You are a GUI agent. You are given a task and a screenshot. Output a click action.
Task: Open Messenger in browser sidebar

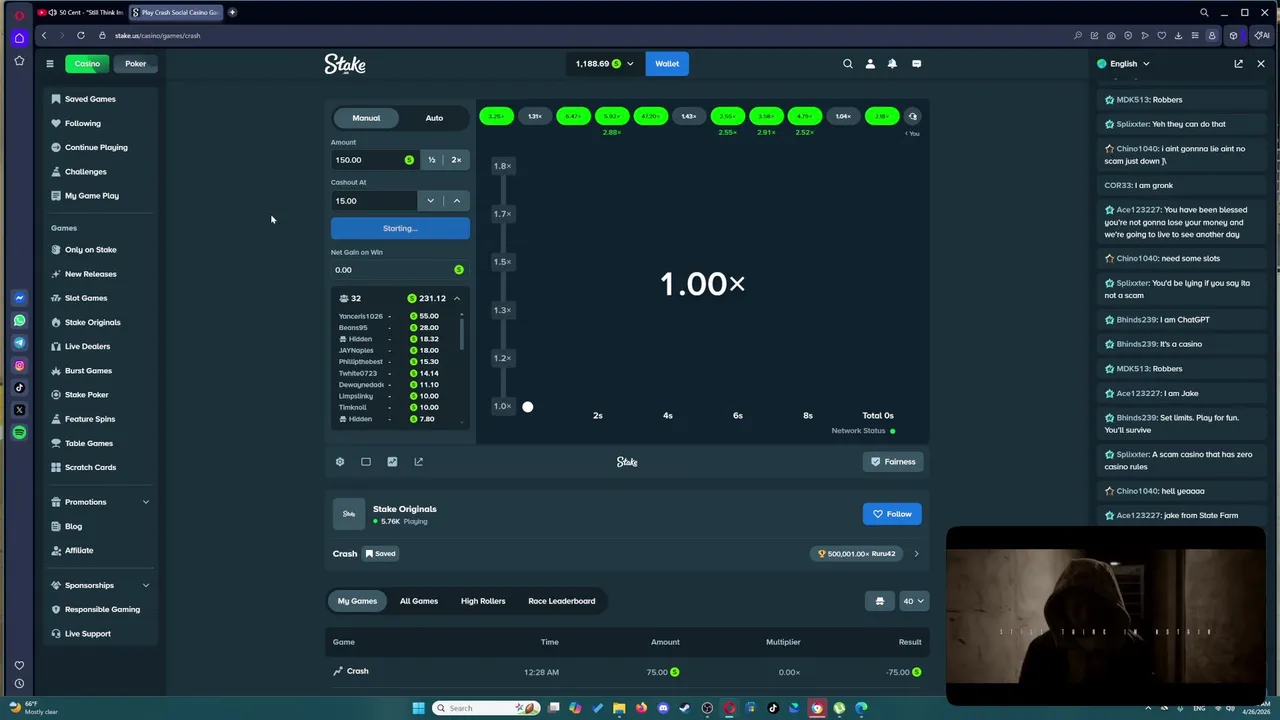(x=19, y=298)
